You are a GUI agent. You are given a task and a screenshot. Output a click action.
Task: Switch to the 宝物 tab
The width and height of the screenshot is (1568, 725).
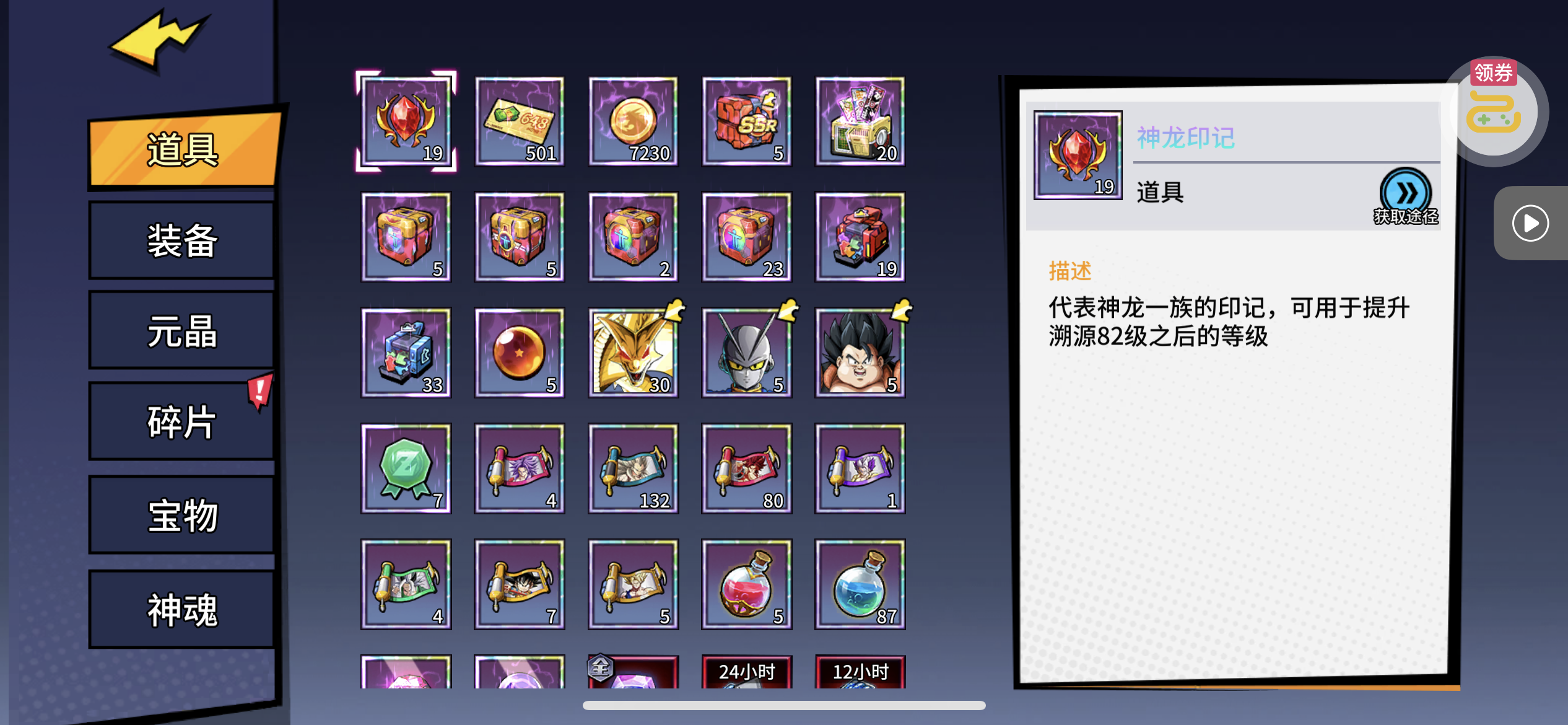coord(182,515)
